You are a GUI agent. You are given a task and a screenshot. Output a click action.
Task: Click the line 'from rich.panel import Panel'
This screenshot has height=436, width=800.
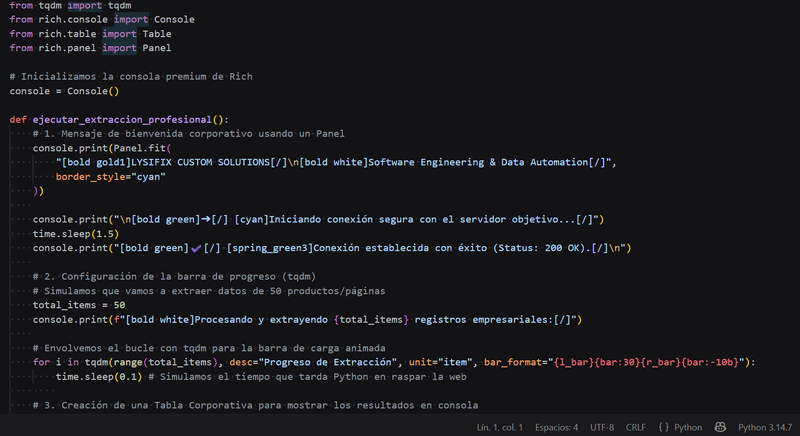coord(90,48)
